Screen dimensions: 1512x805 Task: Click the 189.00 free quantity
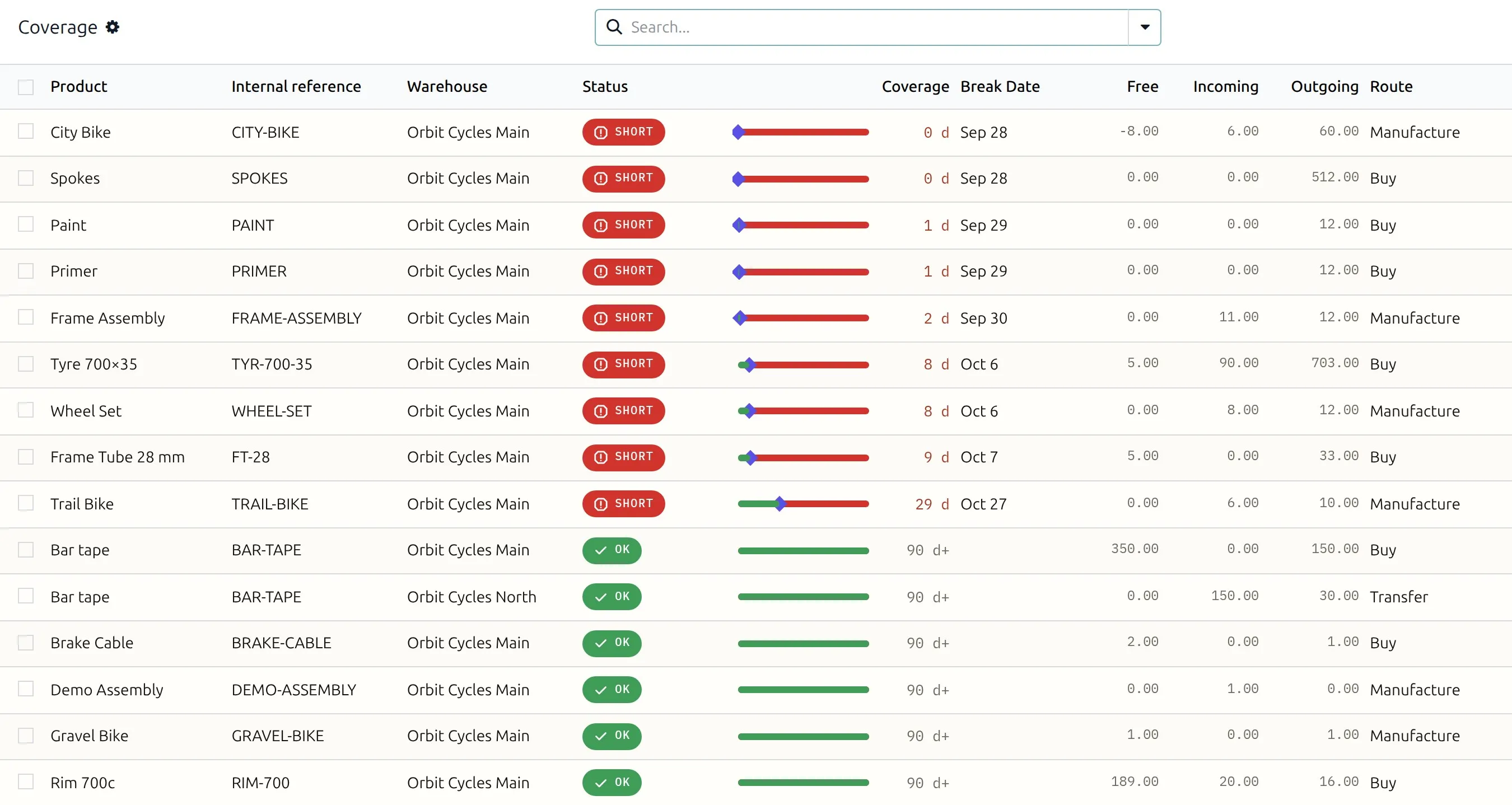tap(1135, 781)
